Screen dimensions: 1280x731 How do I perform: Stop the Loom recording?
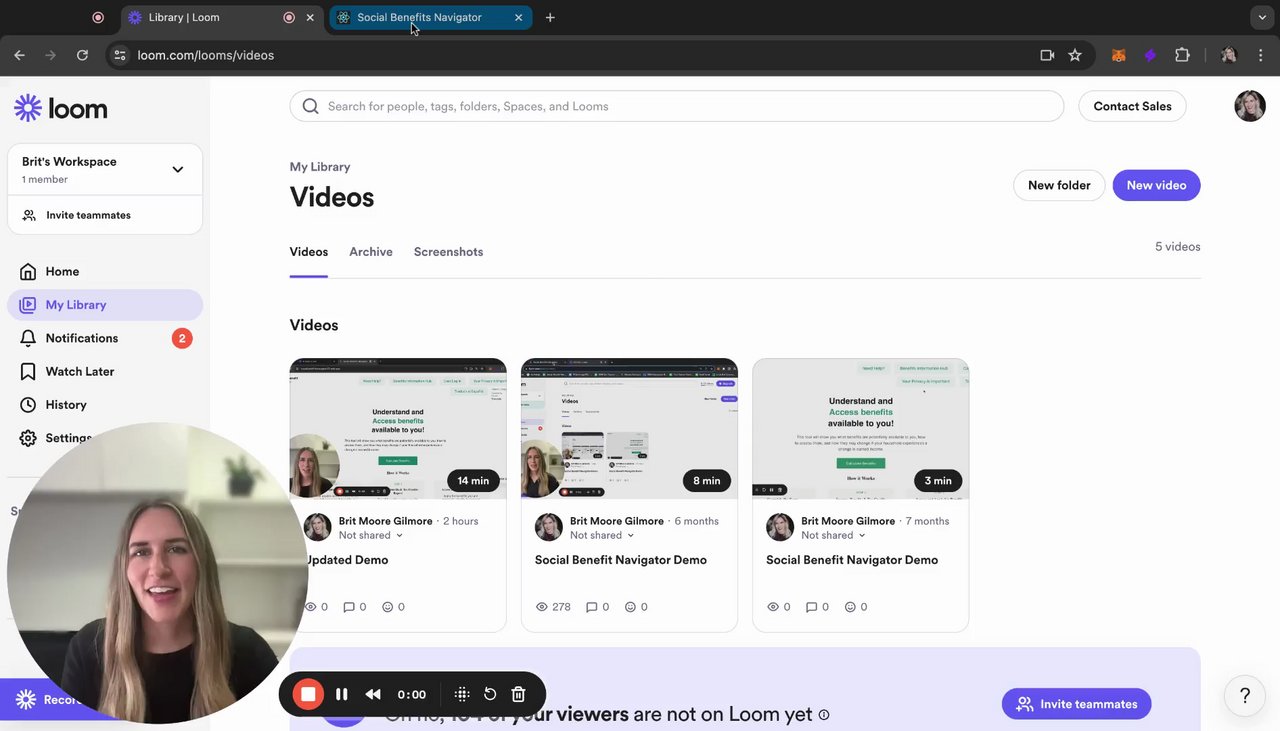(308, 694)
